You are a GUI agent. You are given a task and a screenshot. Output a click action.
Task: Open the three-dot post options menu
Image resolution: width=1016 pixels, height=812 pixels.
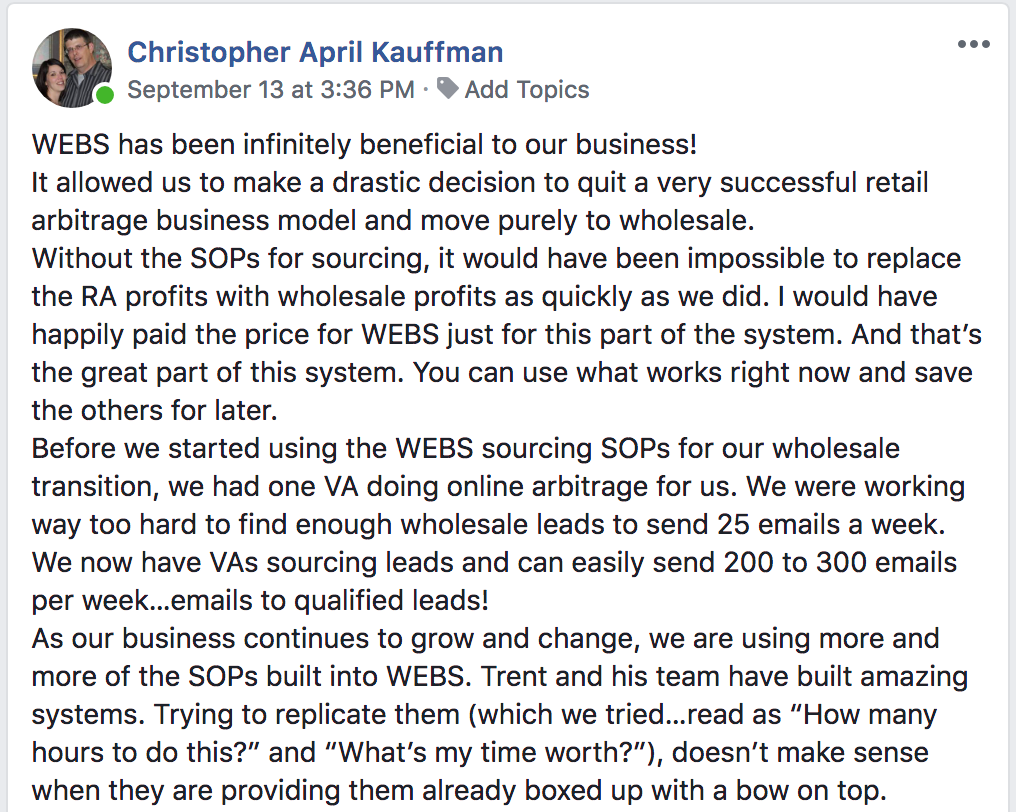tap(972, 45)
